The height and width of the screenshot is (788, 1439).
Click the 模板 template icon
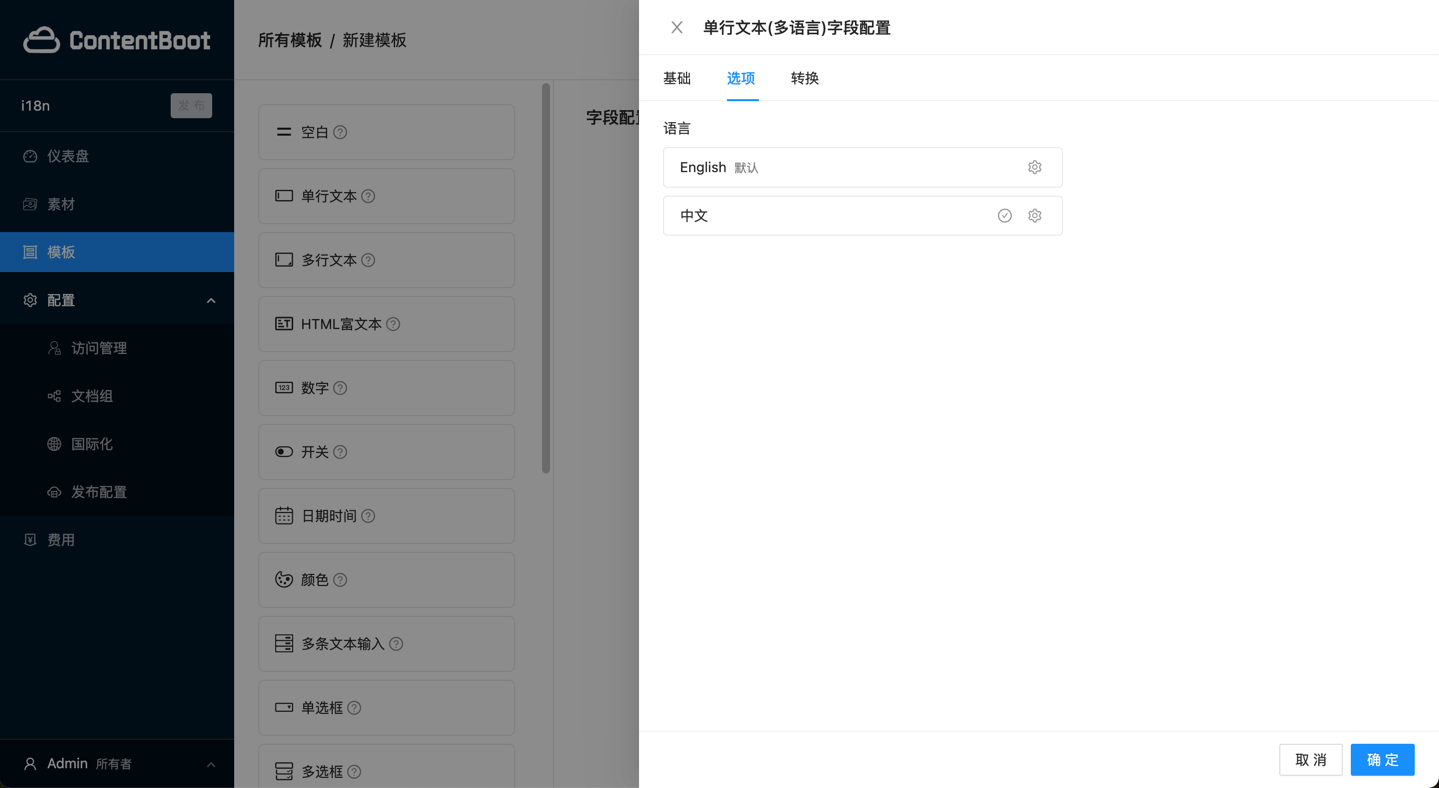tap(30, 252)
